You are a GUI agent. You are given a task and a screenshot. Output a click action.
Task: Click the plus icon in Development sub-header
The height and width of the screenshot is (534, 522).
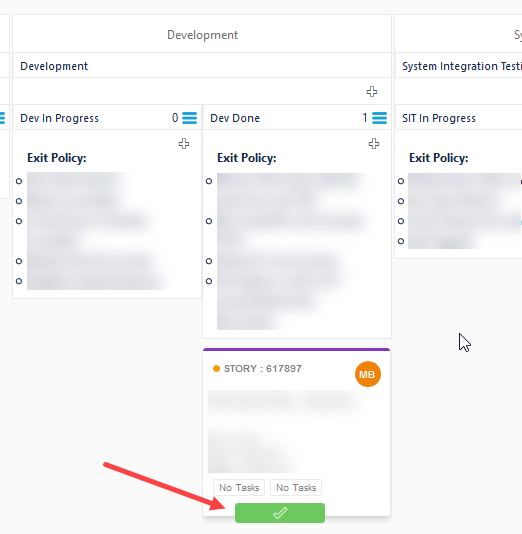tap(371, 92)
